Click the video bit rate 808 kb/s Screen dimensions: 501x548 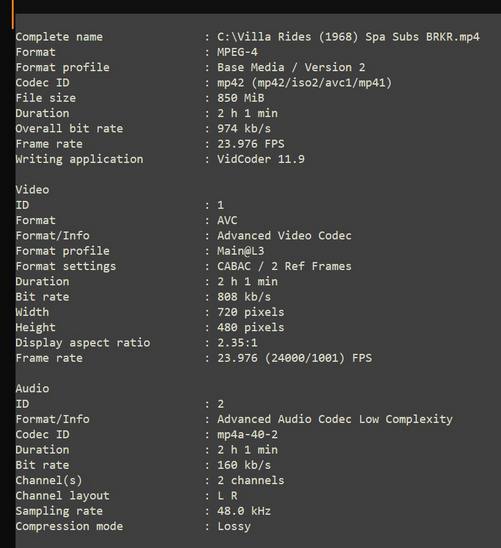(x=244, y=297)
